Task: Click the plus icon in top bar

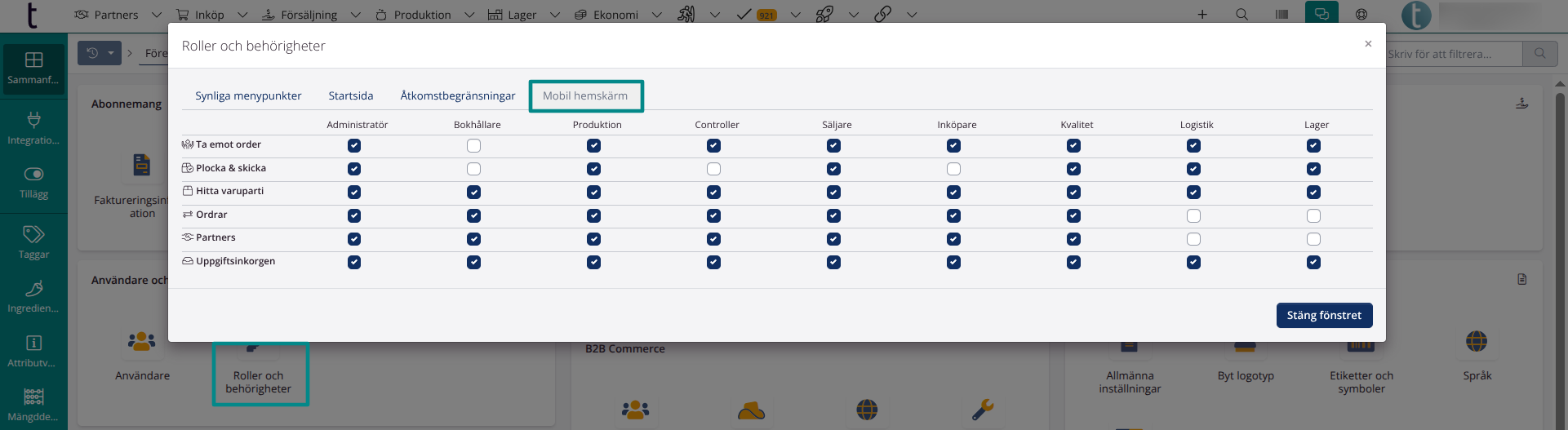Action: (x=1202, y=15)
